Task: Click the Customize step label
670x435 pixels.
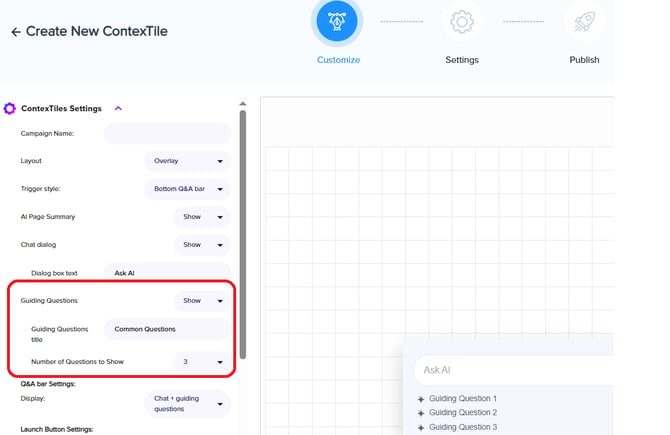Action: pyautogui.click(x=338, y=60)
